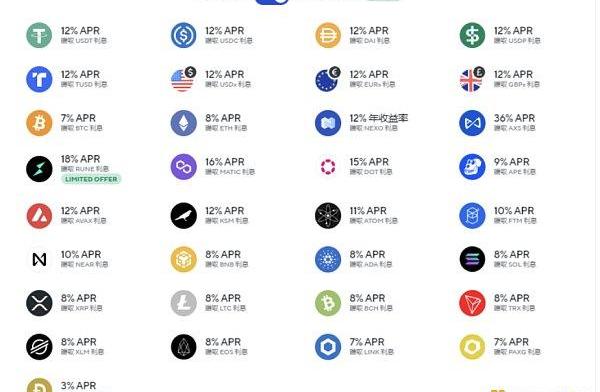Click the orange Bitcoin BTC icon
600x392 pixels.
(39, 123)
